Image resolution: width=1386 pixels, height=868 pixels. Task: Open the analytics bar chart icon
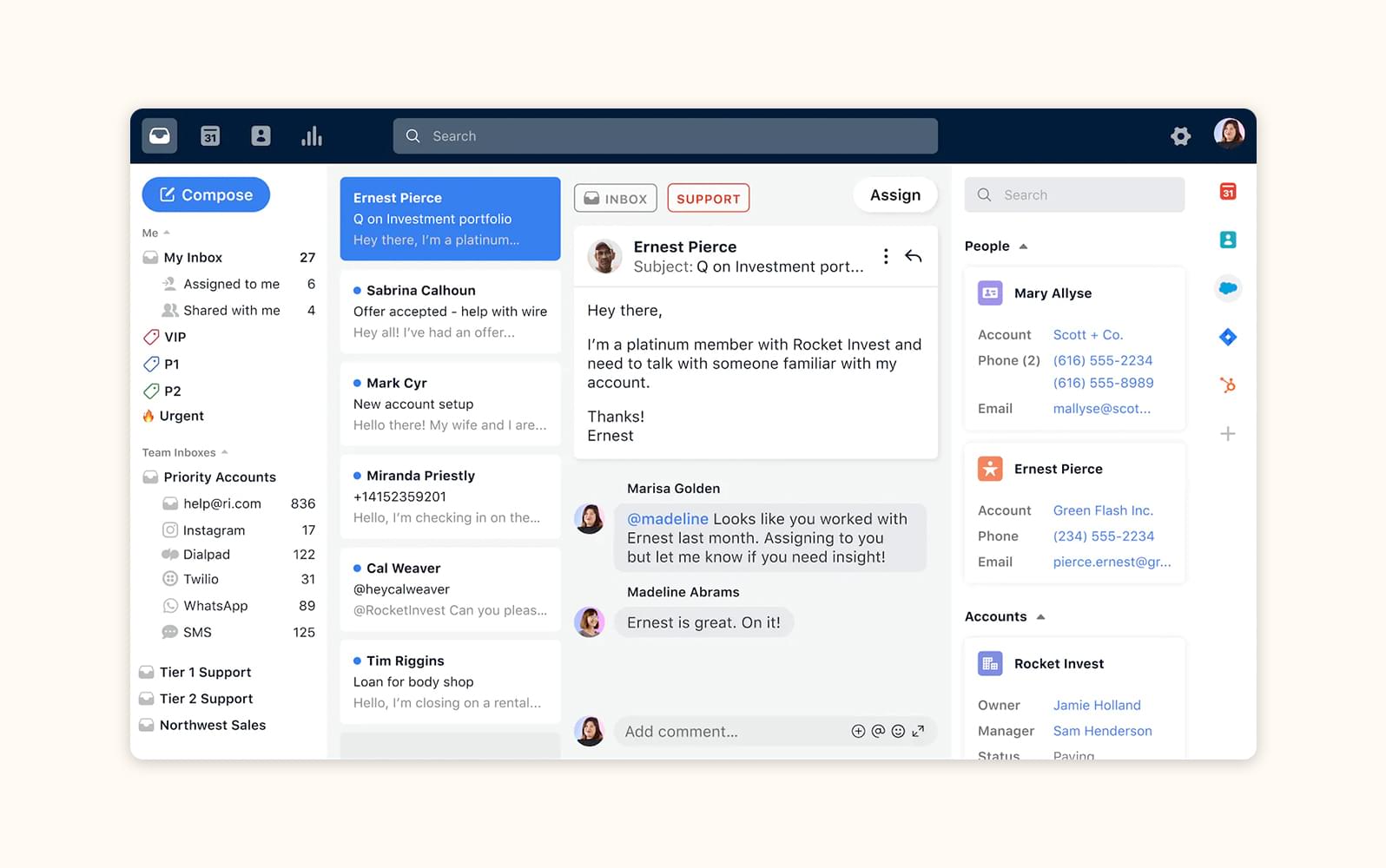click(x=311, y=136)
